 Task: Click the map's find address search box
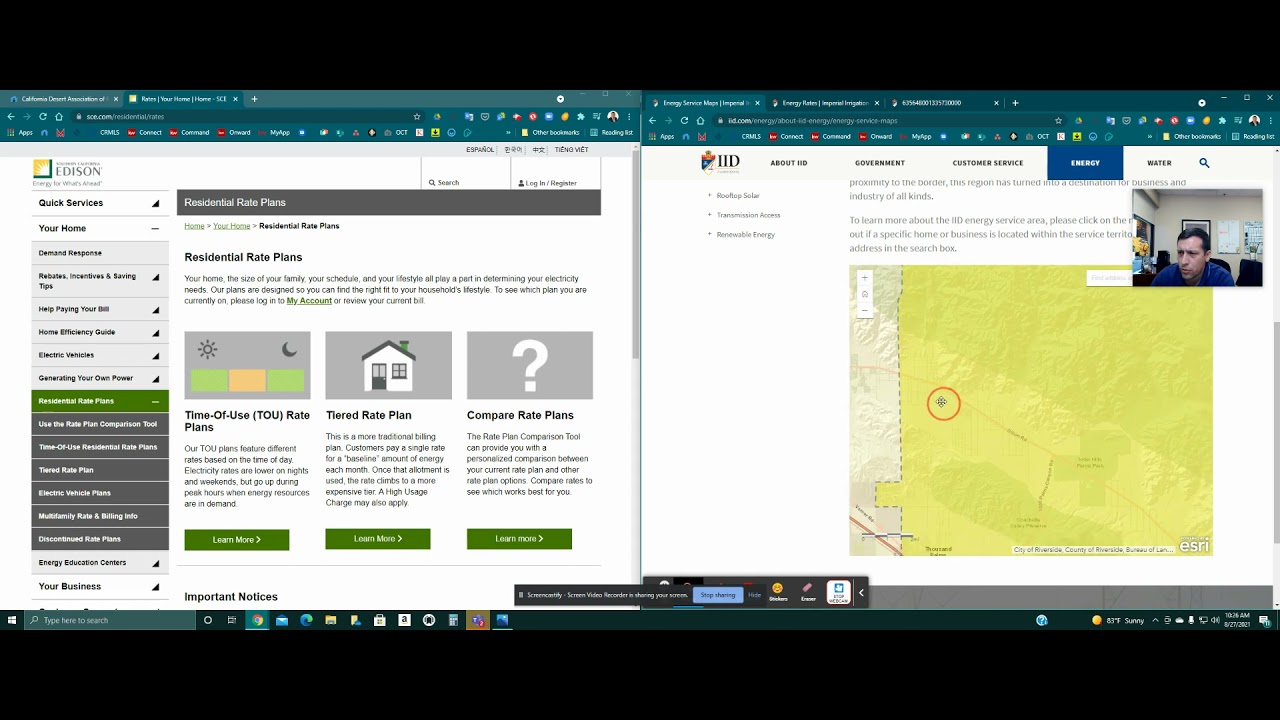click(1109, 278)
